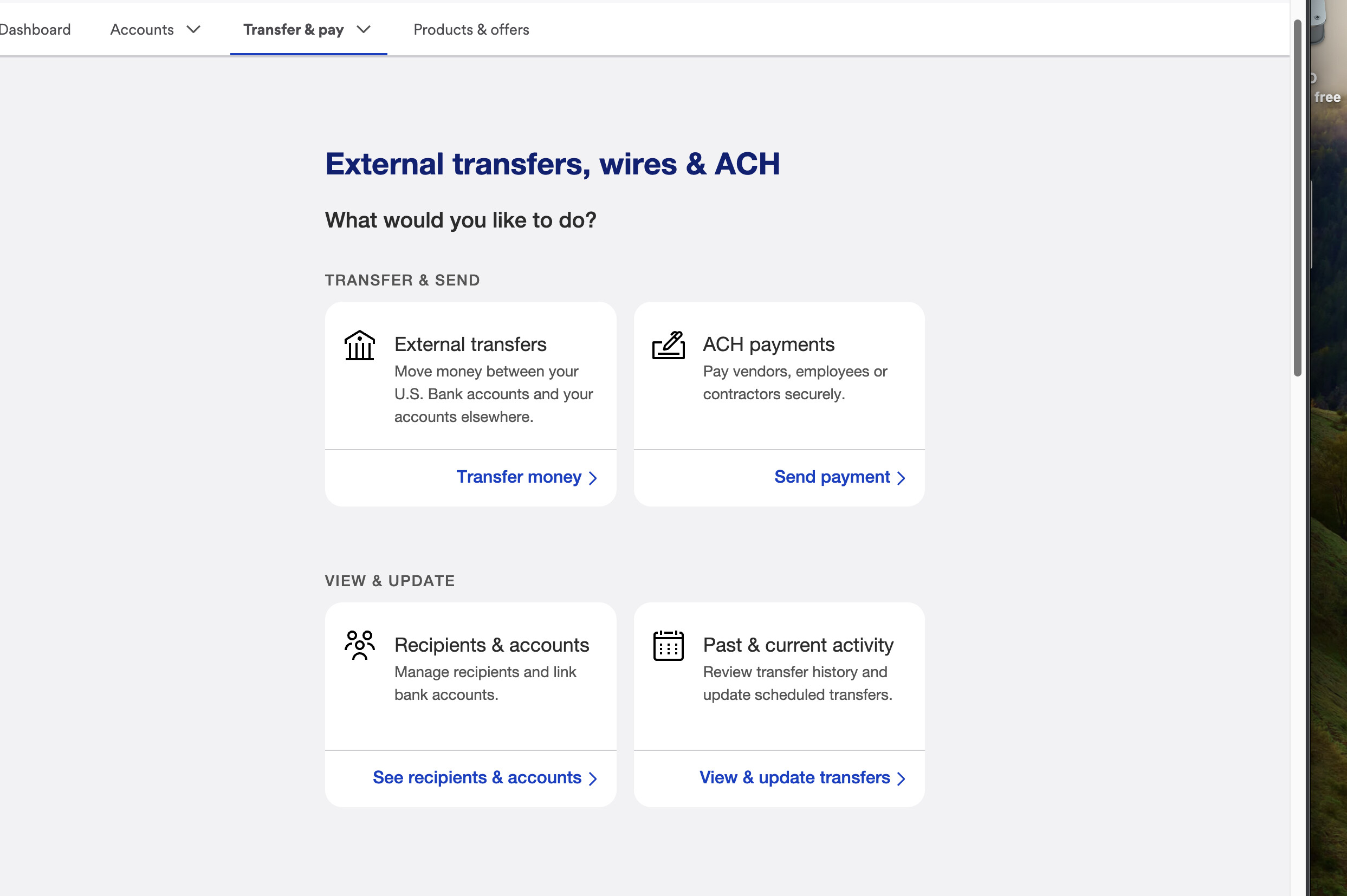Click the Recipients & accounts people icon
The height and width of the screenshot is (896, 1347).
(359, 645)
